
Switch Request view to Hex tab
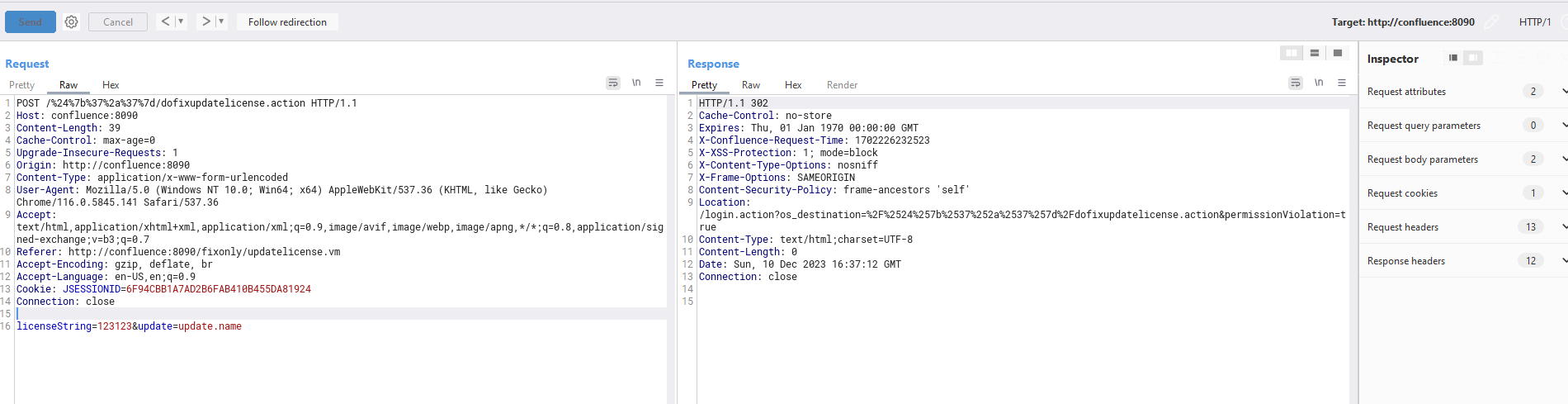[x=111, y=85]
